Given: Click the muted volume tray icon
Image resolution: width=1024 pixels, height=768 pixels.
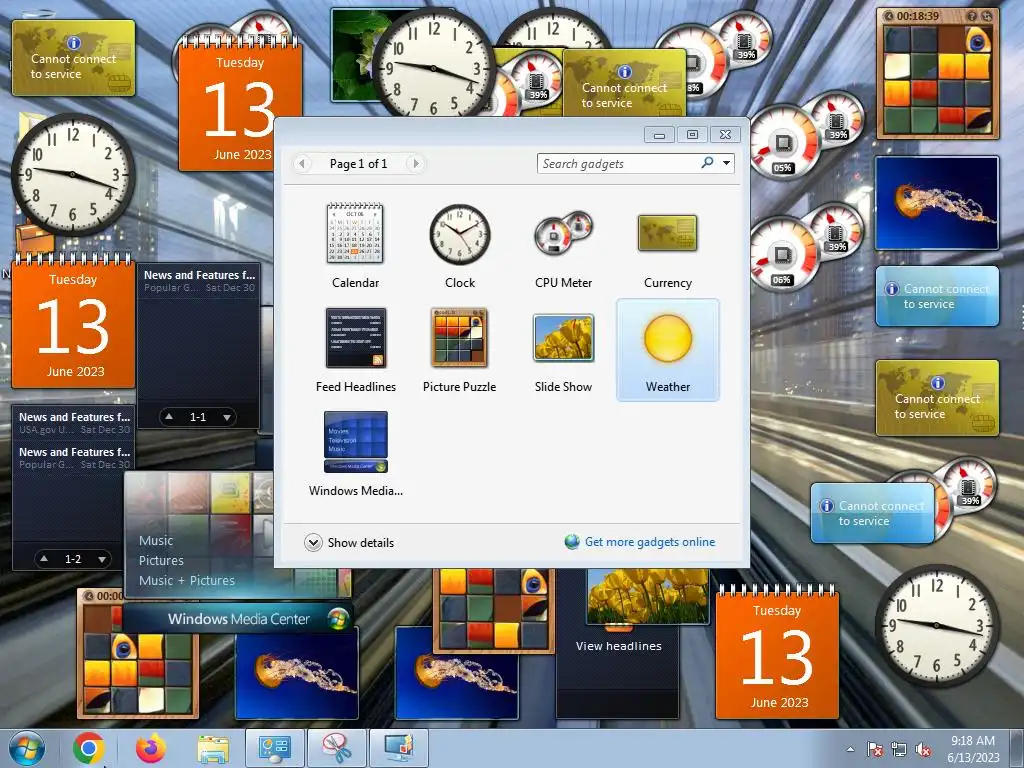Looking at the screenshot, I should point(923,749).
